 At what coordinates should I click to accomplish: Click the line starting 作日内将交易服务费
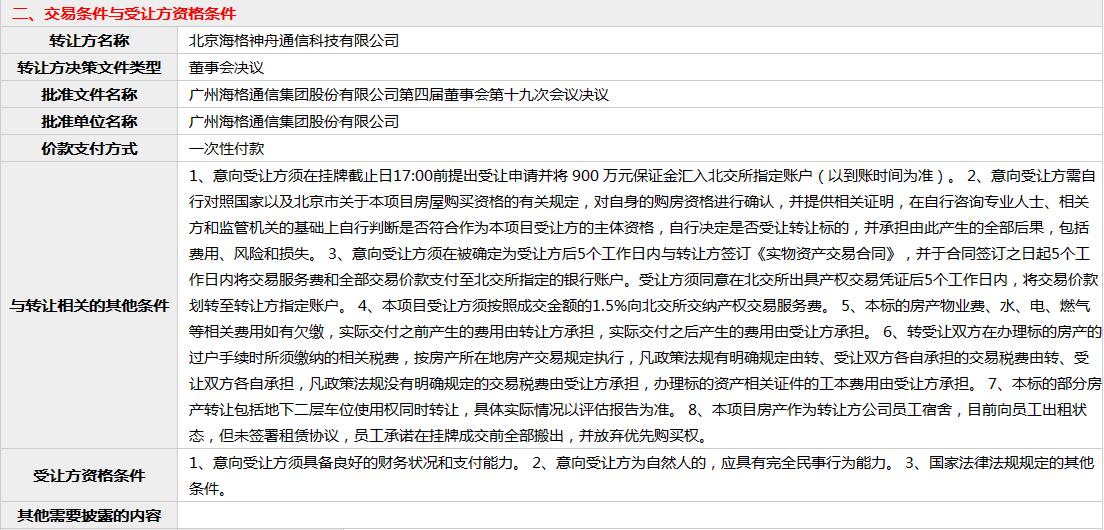pyautogui.click(x=642, y=280)
